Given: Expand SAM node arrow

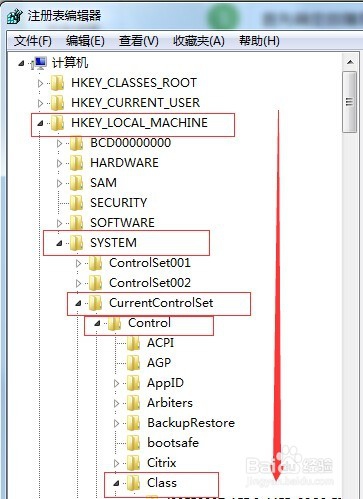Looking at the screenshot, I should [59, 183].
